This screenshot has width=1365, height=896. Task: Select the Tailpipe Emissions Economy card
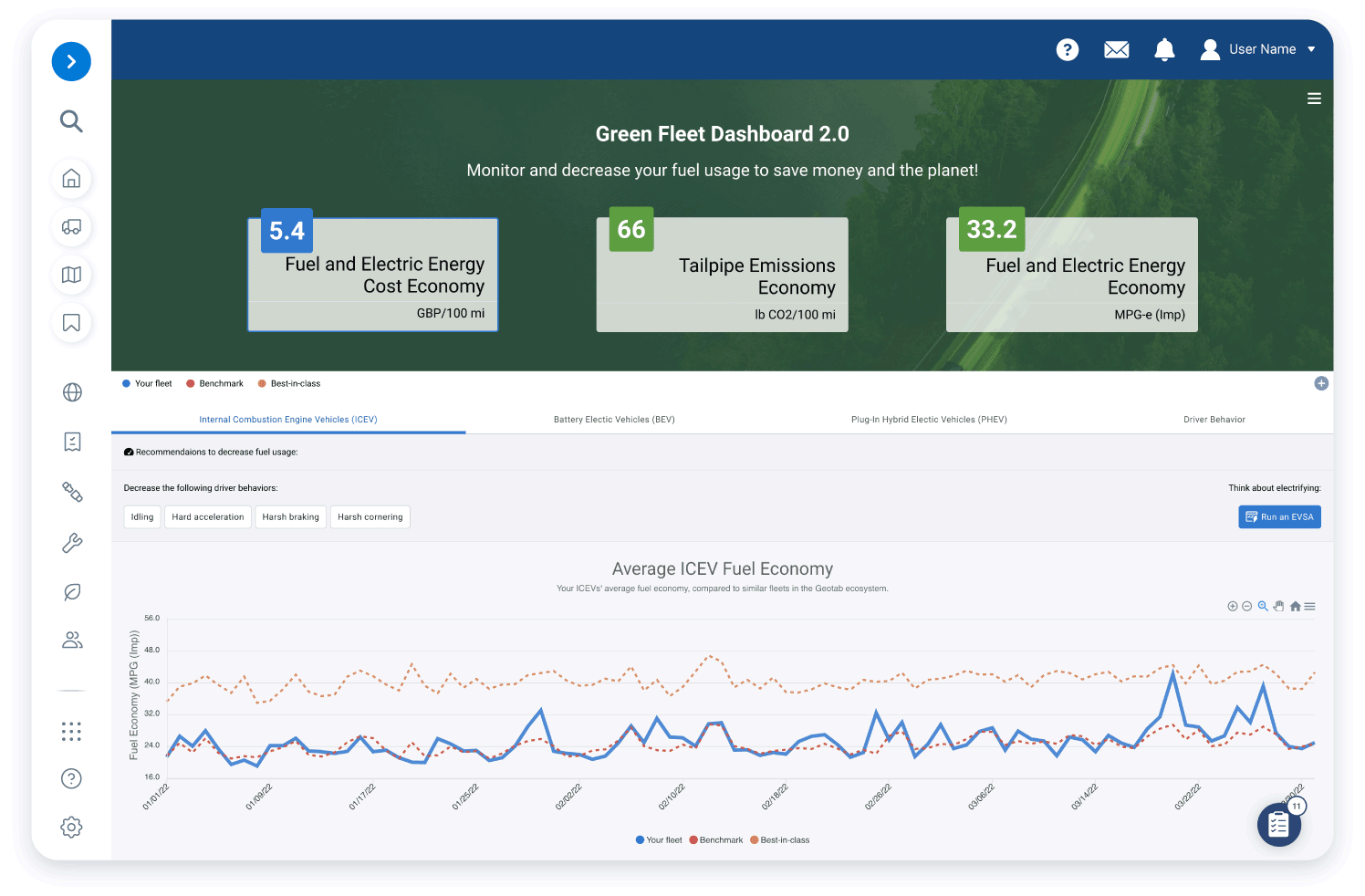(x=723, y=274)
